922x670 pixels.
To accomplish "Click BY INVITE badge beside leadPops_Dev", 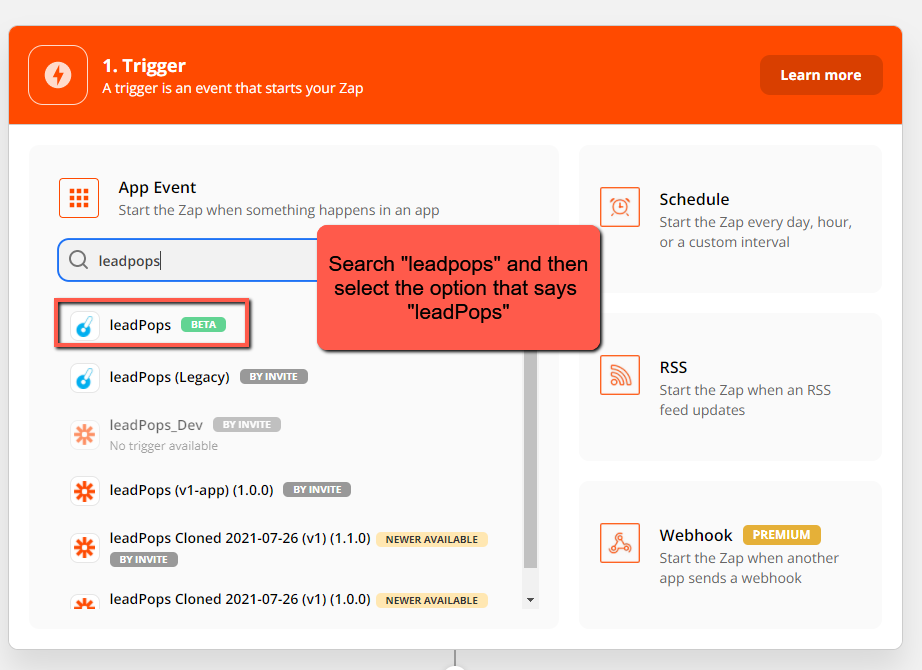I will pyautogui.click(x=247, y=425).
